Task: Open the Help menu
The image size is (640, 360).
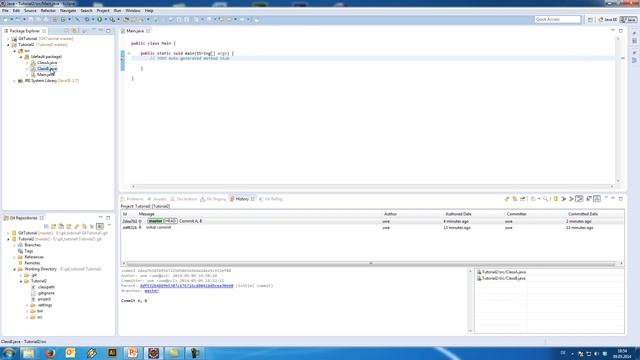Action: pyautogui.click(x=149, y=11)
